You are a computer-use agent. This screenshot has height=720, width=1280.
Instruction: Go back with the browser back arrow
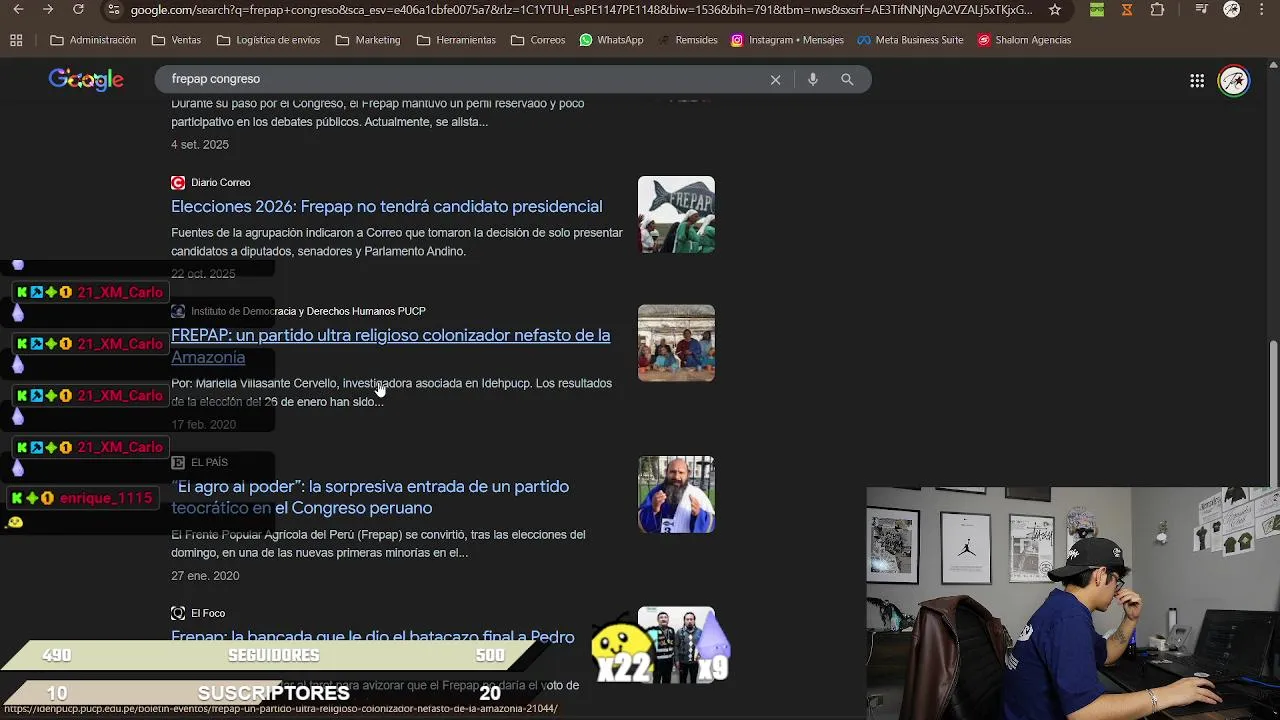18,10
